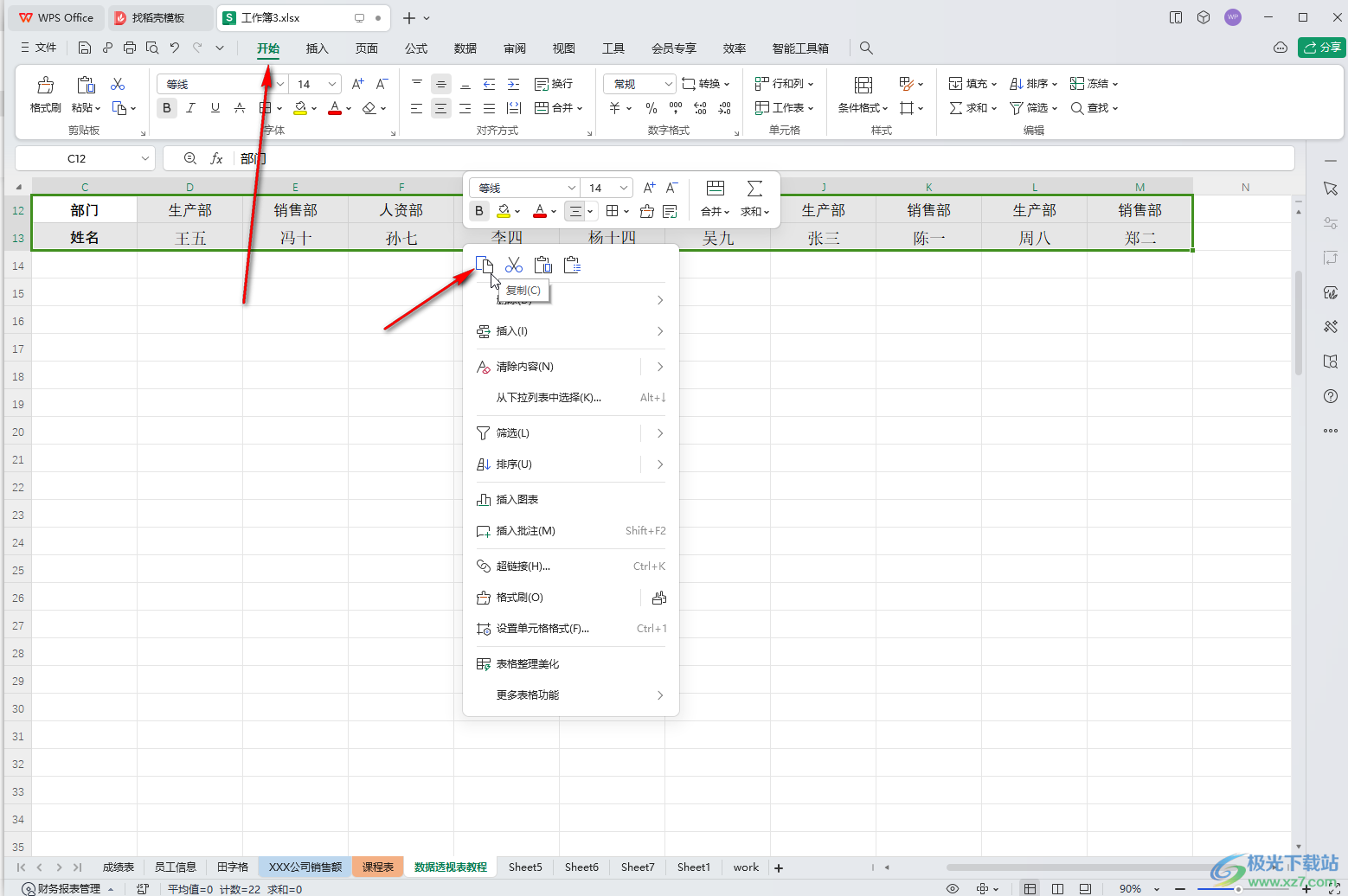Decrease font size in the ribbon
The image size is (1348, 896).
tap(382, 84)
